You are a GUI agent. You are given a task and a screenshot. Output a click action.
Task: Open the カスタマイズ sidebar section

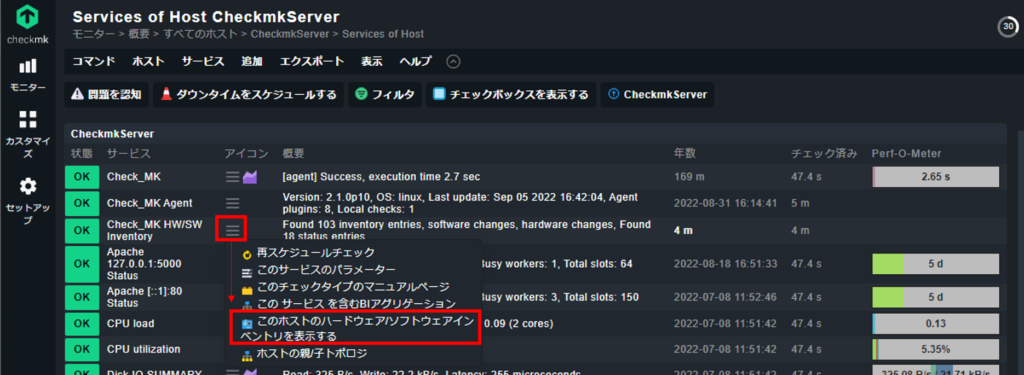click(27, 134)
